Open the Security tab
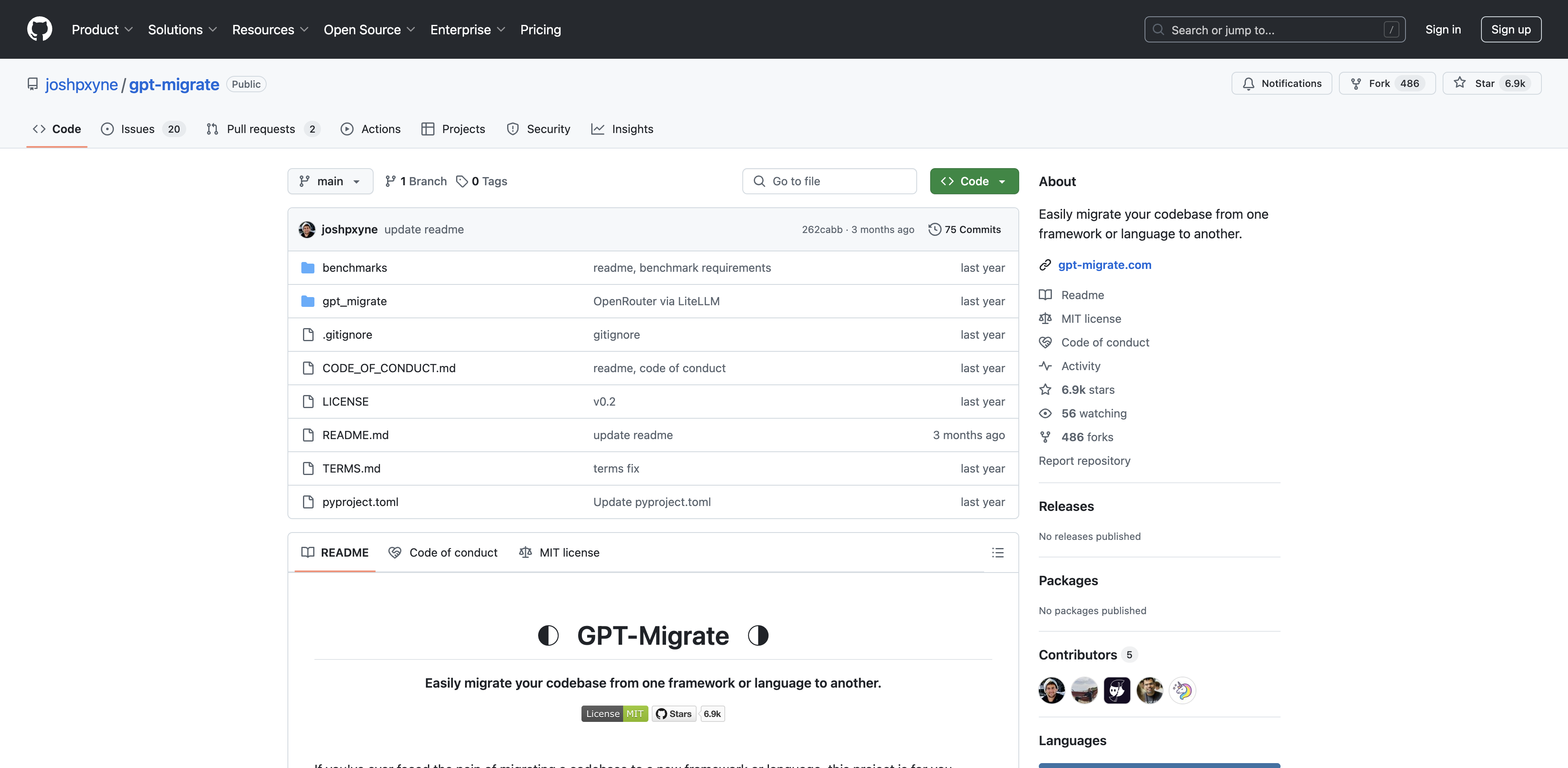 [x=539, y=129]
